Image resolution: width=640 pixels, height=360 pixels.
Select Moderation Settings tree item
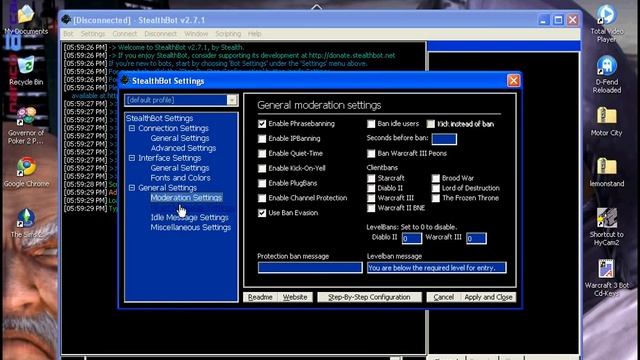click(186, 198)
